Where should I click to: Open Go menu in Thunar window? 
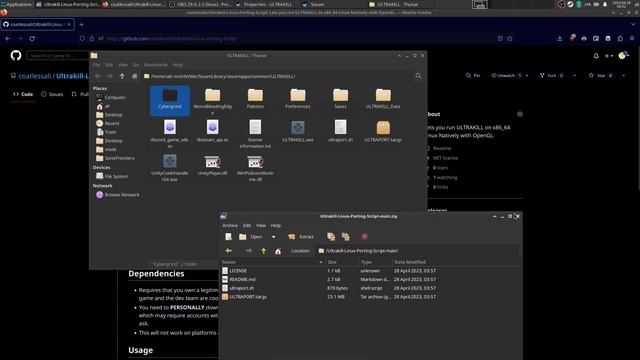[x=136, y=65]
